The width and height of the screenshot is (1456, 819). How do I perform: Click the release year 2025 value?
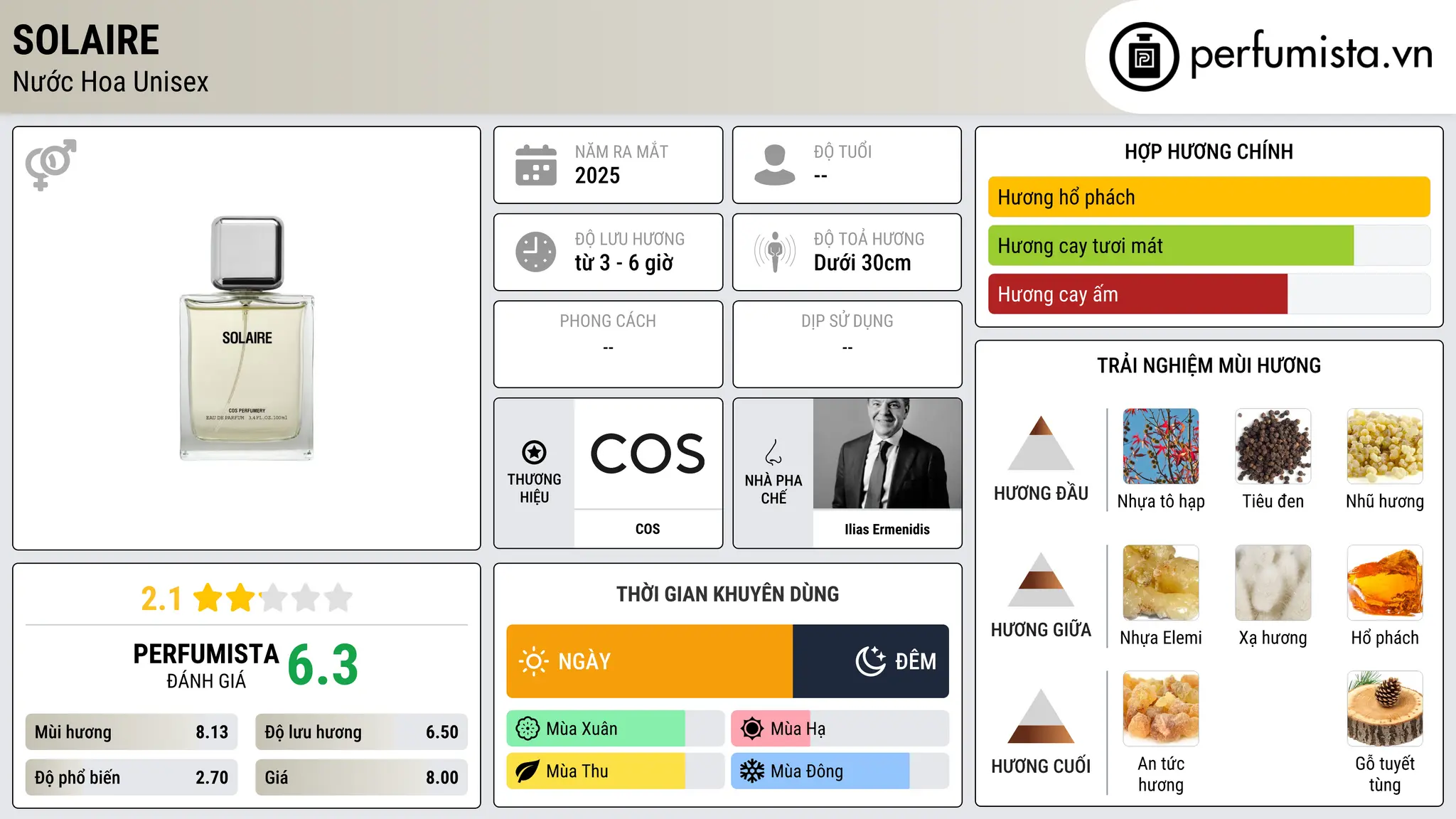click(597, 176)
